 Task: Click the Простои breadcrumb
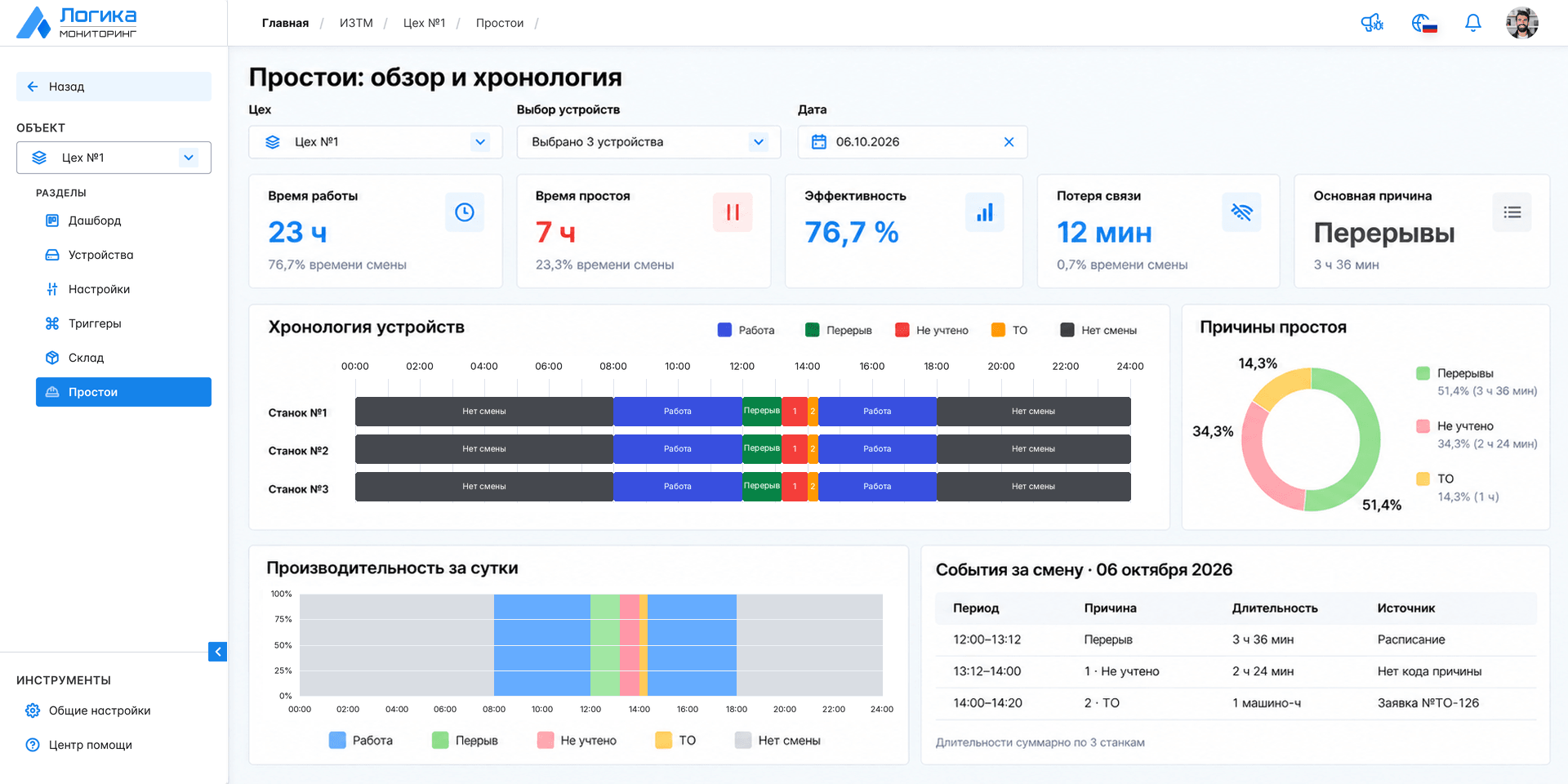pos(500,23)
